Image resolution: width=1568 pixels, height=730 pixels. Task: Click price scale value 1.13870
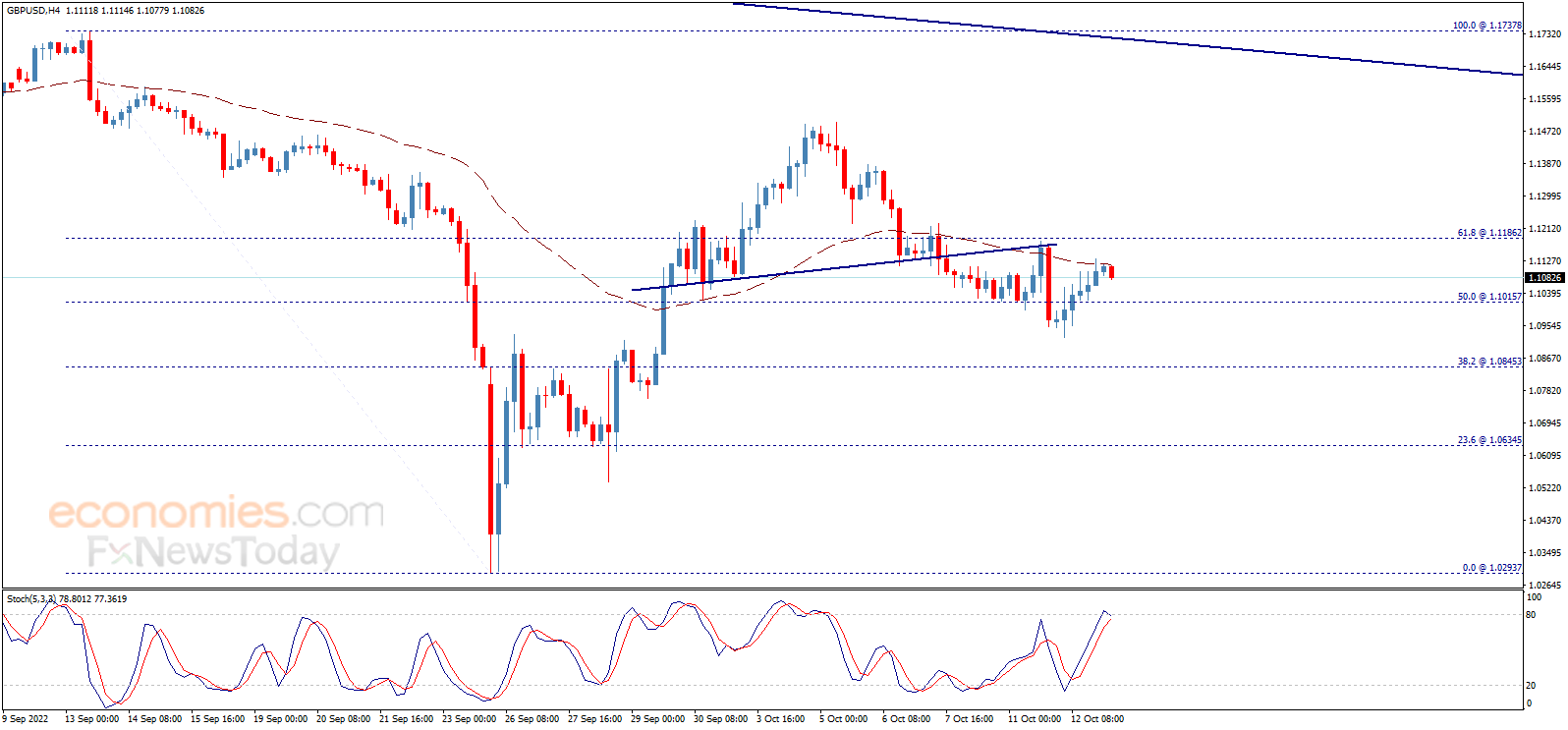coord(1545,164)
